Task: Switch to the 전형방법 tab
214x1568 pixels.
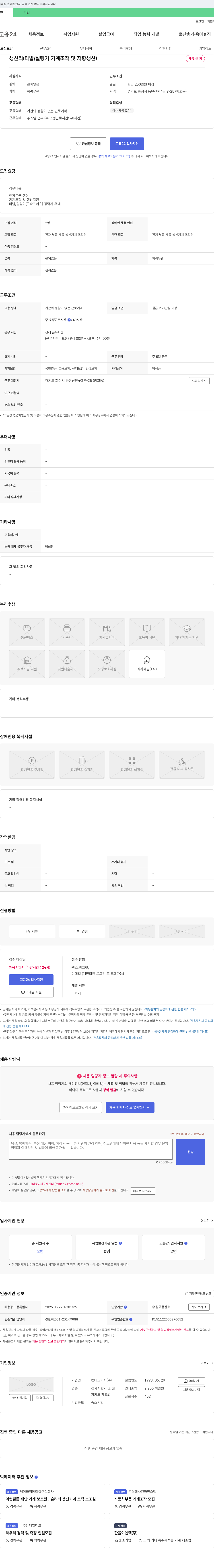Action: 165,48
